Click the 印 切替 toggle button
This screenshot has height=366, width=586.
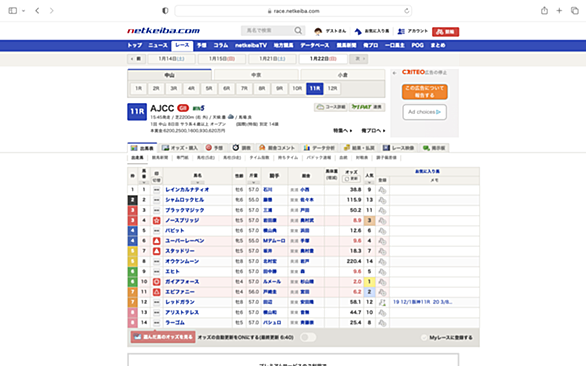click(157, 180)
